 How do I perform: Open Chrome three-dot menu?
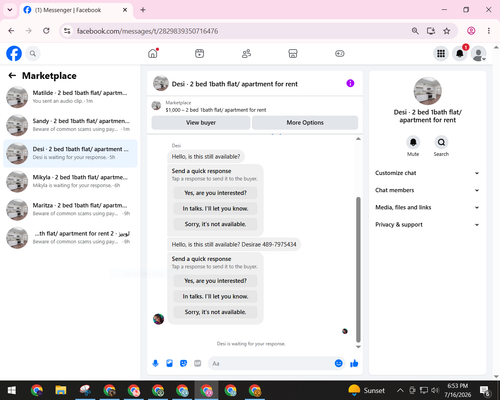pos(489,31)
